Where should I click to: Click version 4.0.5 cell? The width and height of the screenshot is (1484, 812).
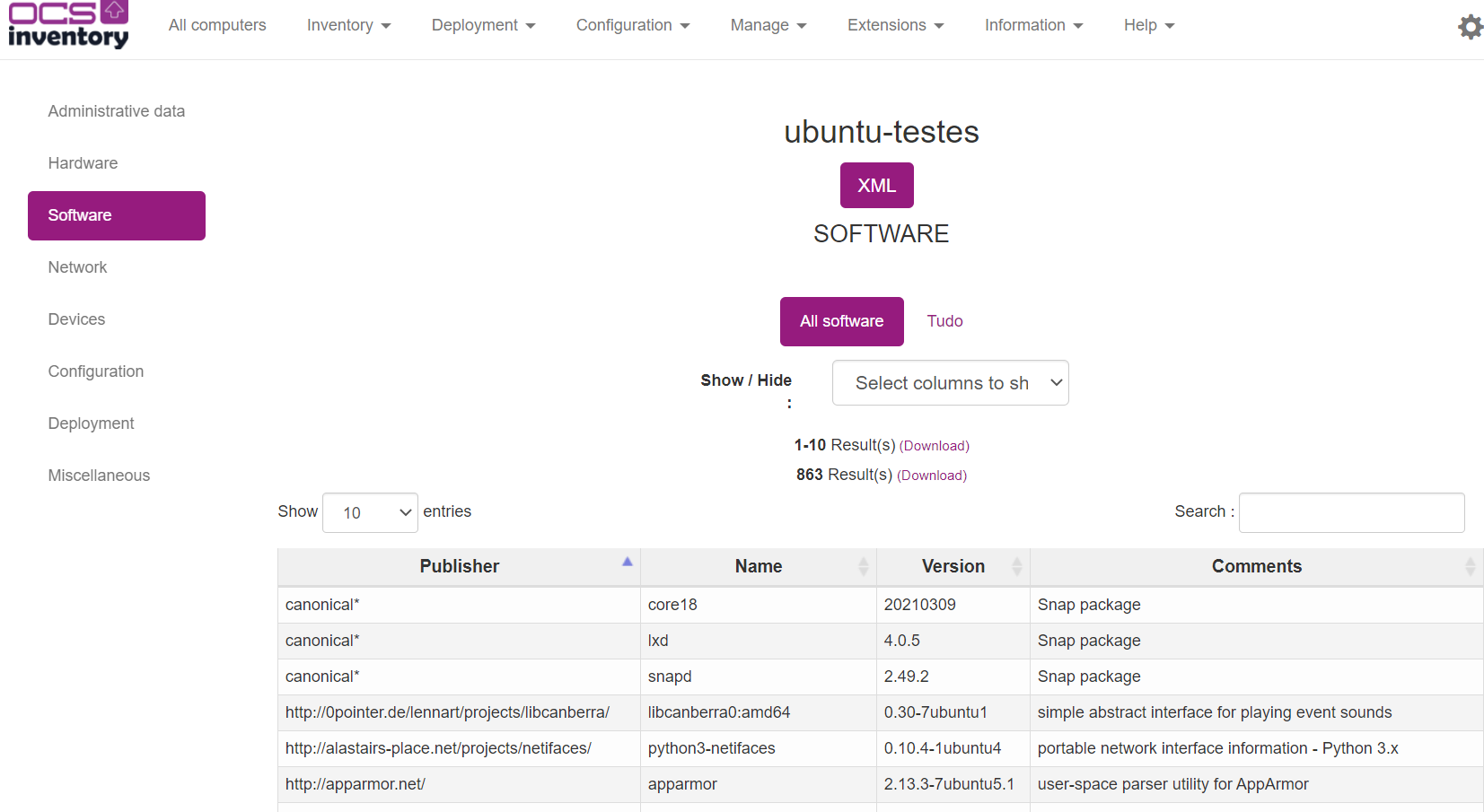[x=953, y=641]
